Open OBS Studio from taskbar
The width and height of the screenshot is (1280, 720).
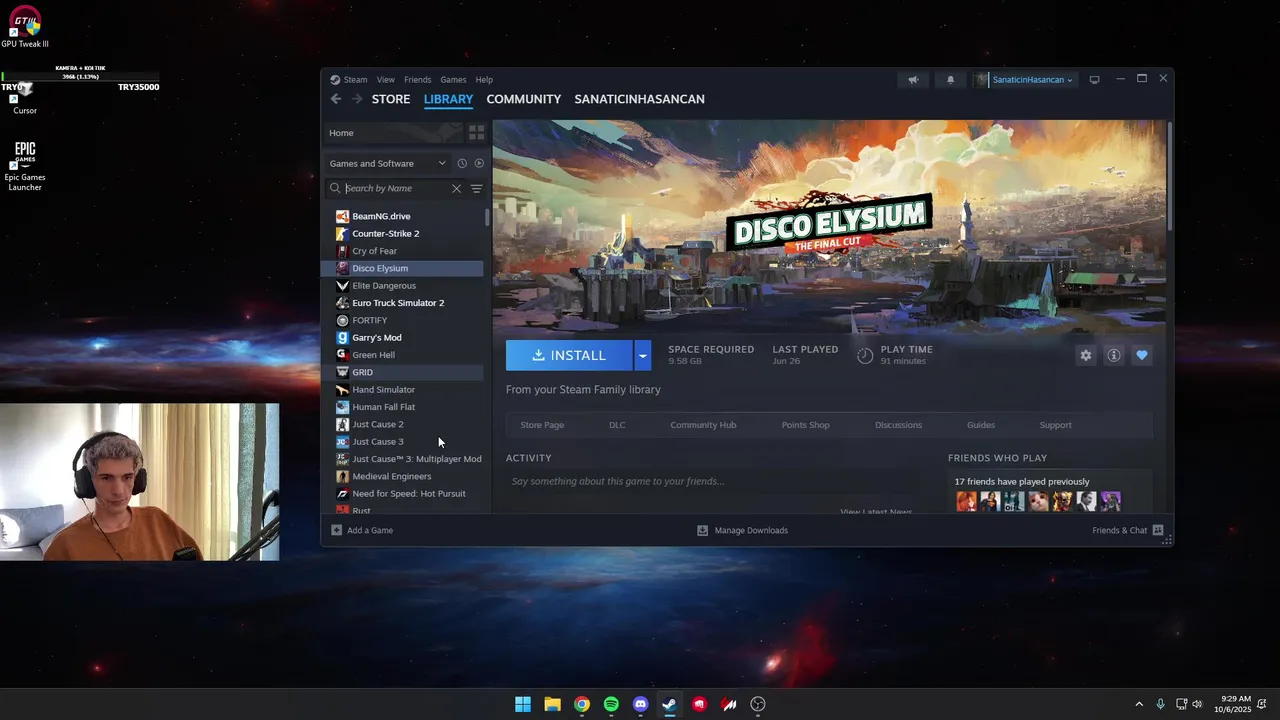pos(758,704)
